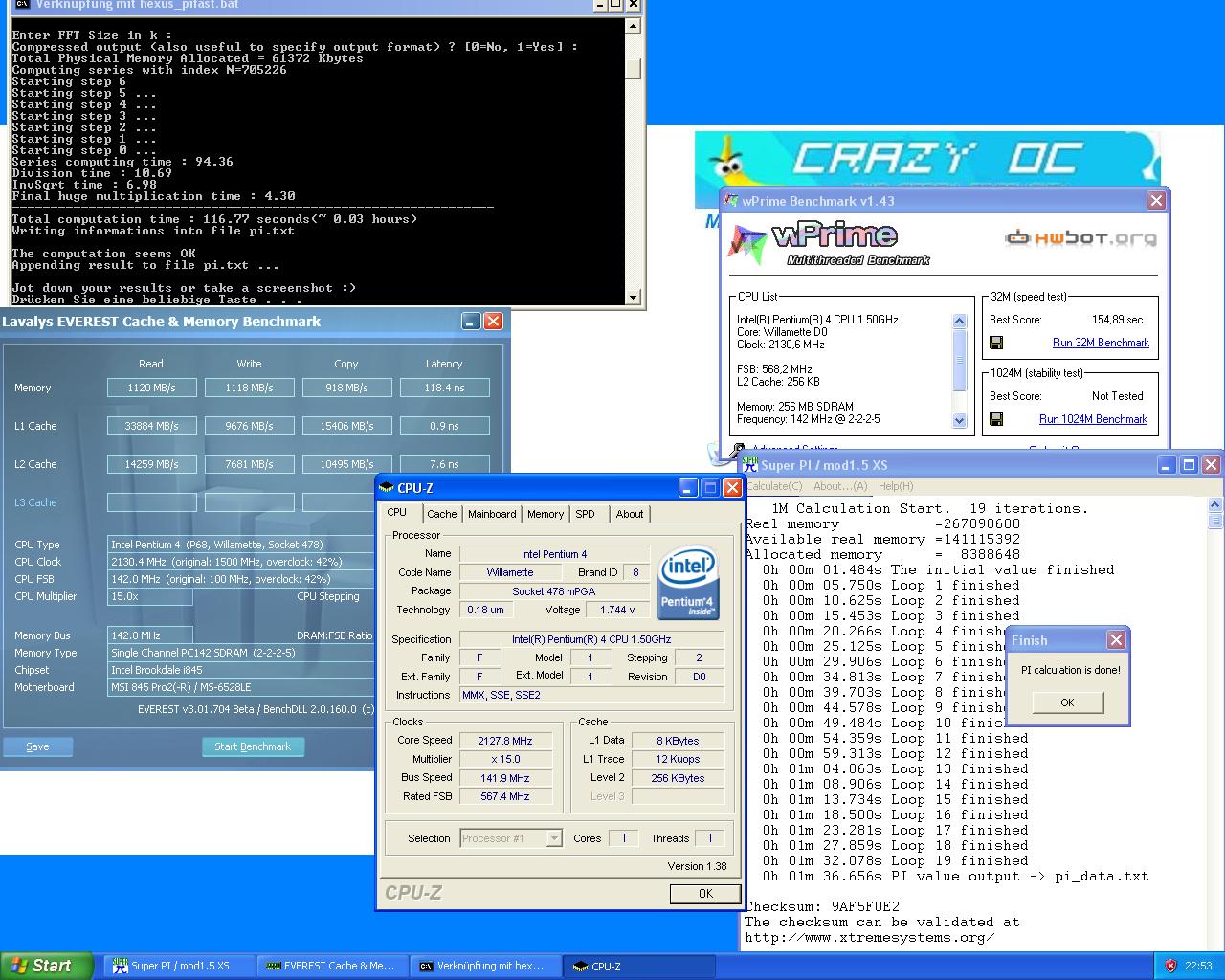This screenshot has width=1225, height=980.
Task: Click the Level 2 cache value 256 KBytes
Action: [678, 778]
